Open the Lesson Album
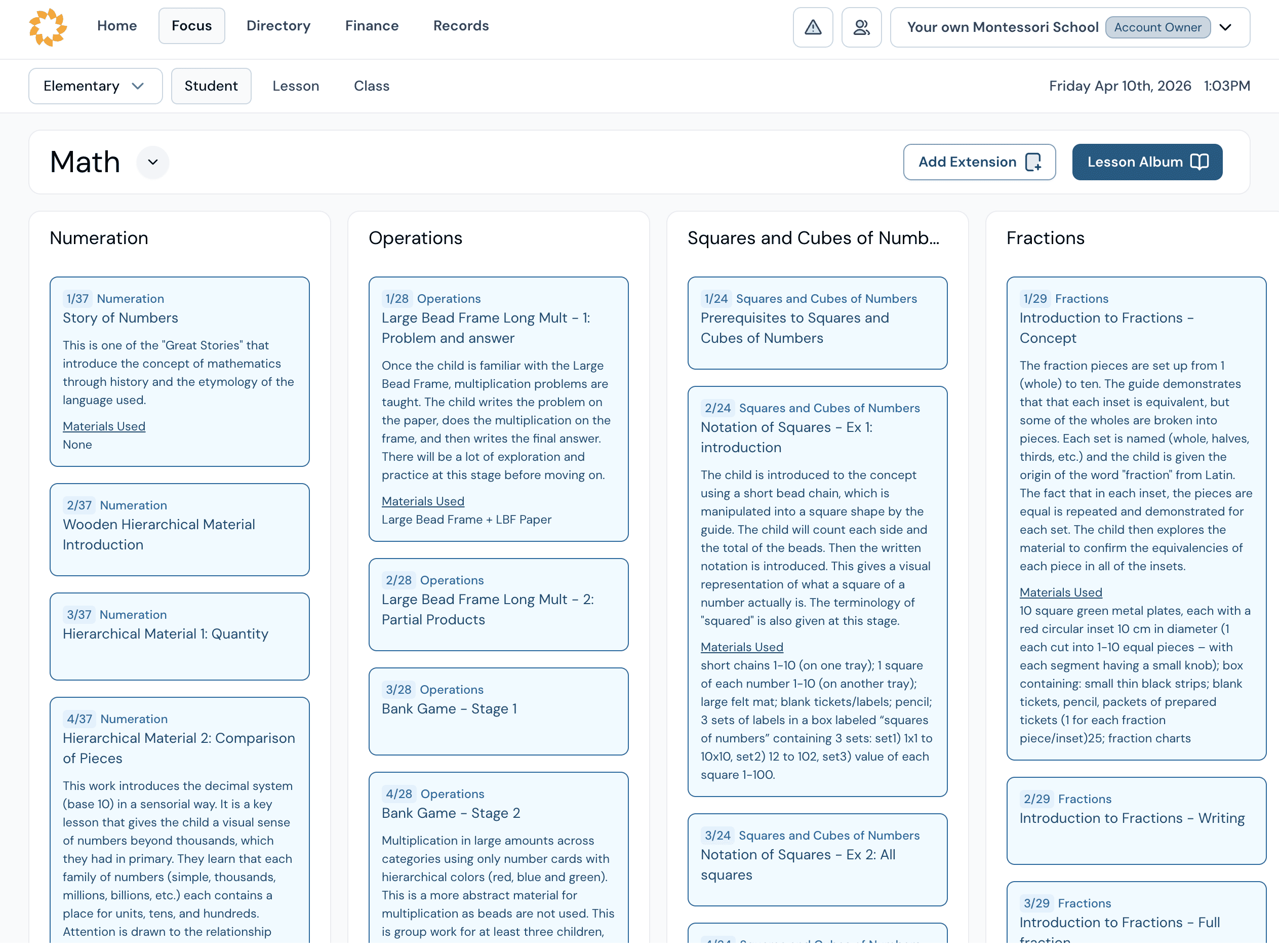Viewport: 1279px width, 952px height. 1146,162
